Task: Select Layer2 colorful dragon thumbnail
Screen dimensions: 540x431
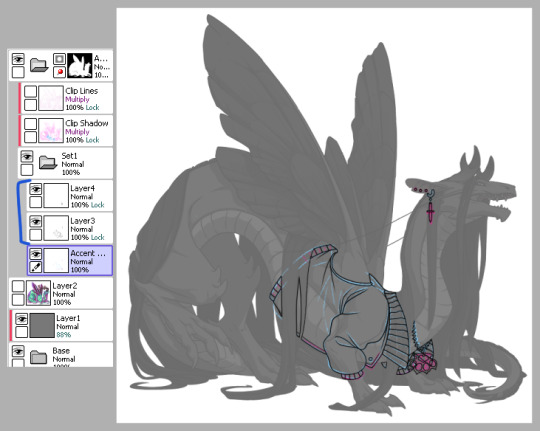Action: coord(38,293)
